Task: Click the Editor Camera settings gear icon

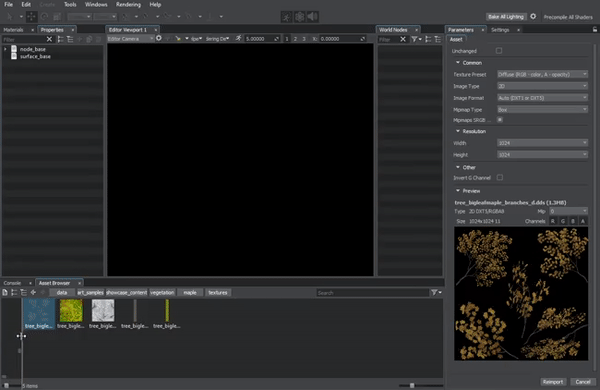Action: point(158,38)
